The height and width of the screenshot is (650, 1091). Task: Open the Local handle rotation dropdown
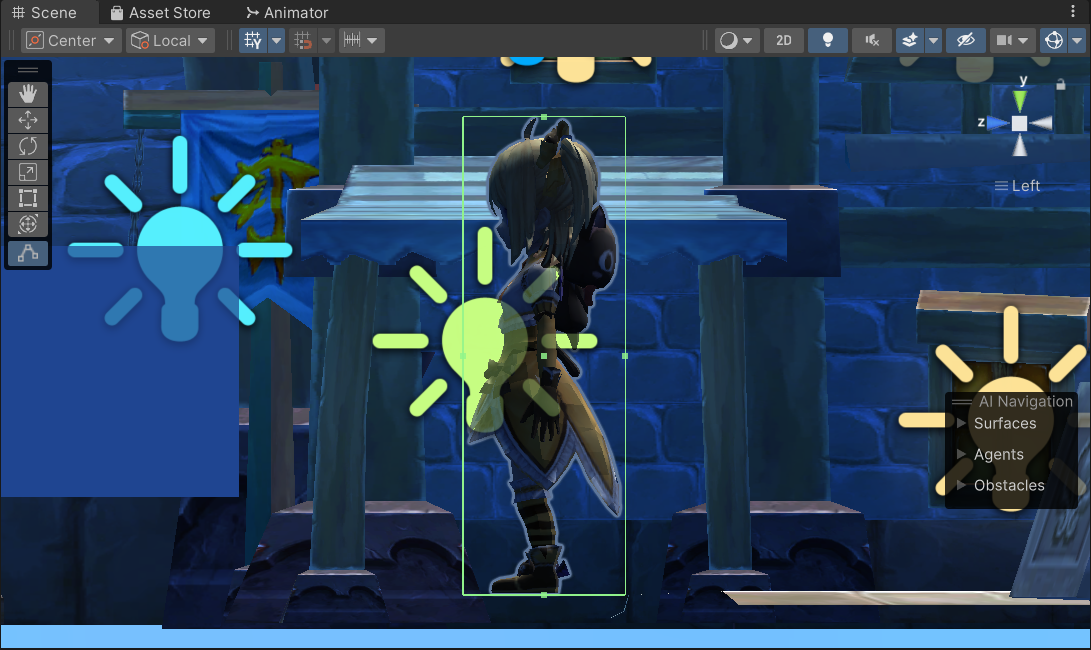(171, 40)
